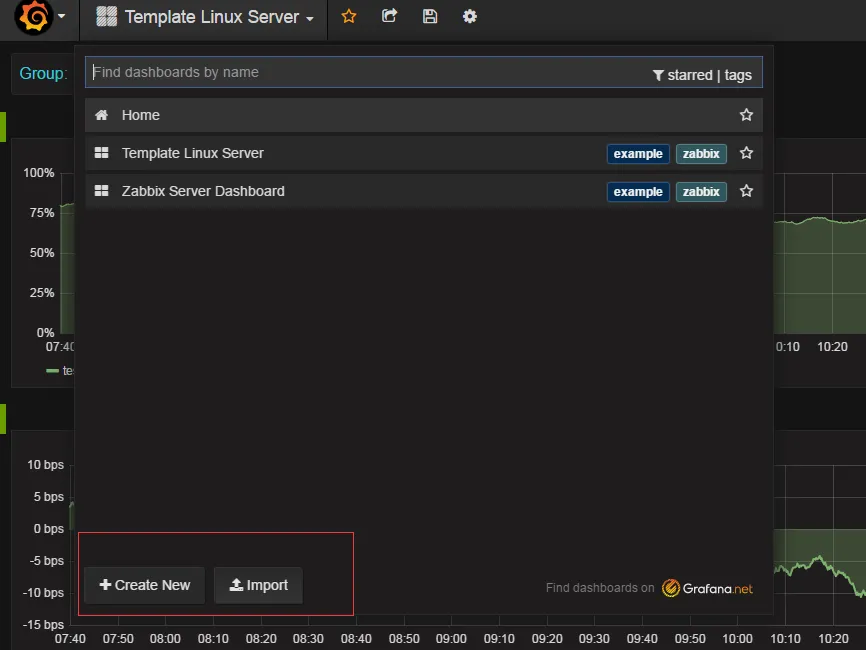This screenshot has width=866, height=650.
Task: Click the zabbix tag on Template Linux Server
Action: (x=701, y=154)
